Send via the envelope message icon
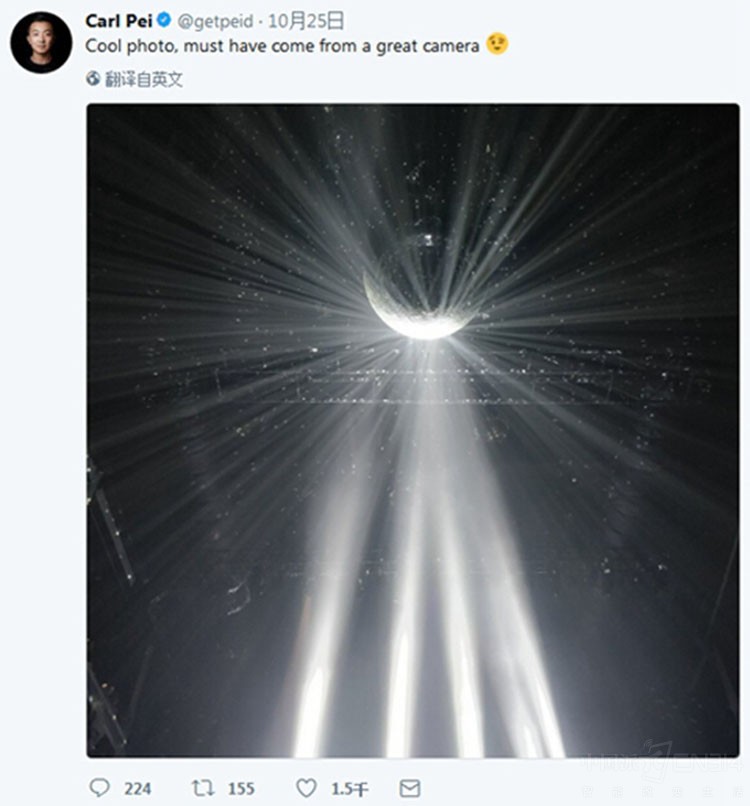The width and height of the screenshot is (750, 806). point(409,788)
